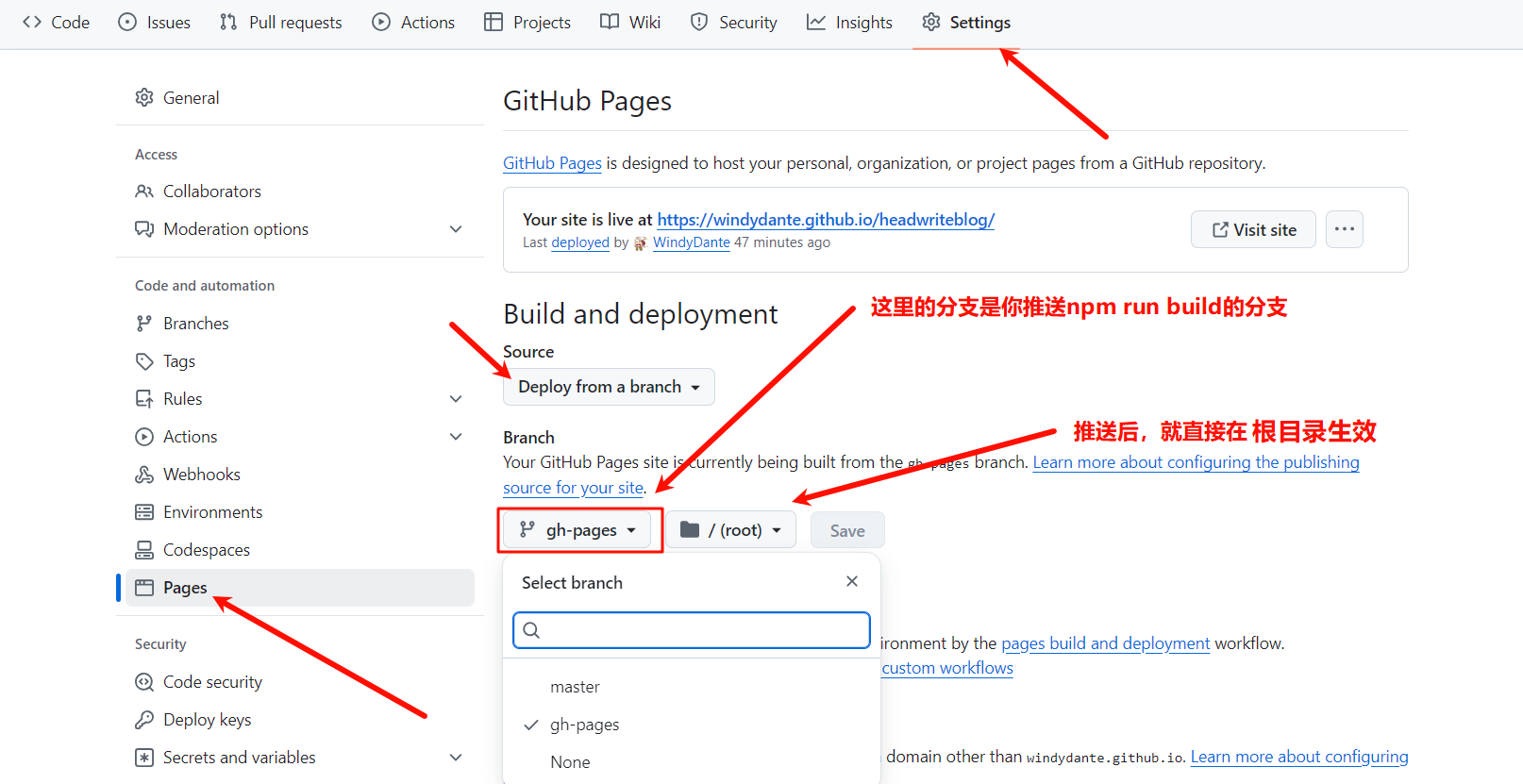Click the Branches git-branch icon in sidebar

(x=144, y=324)
